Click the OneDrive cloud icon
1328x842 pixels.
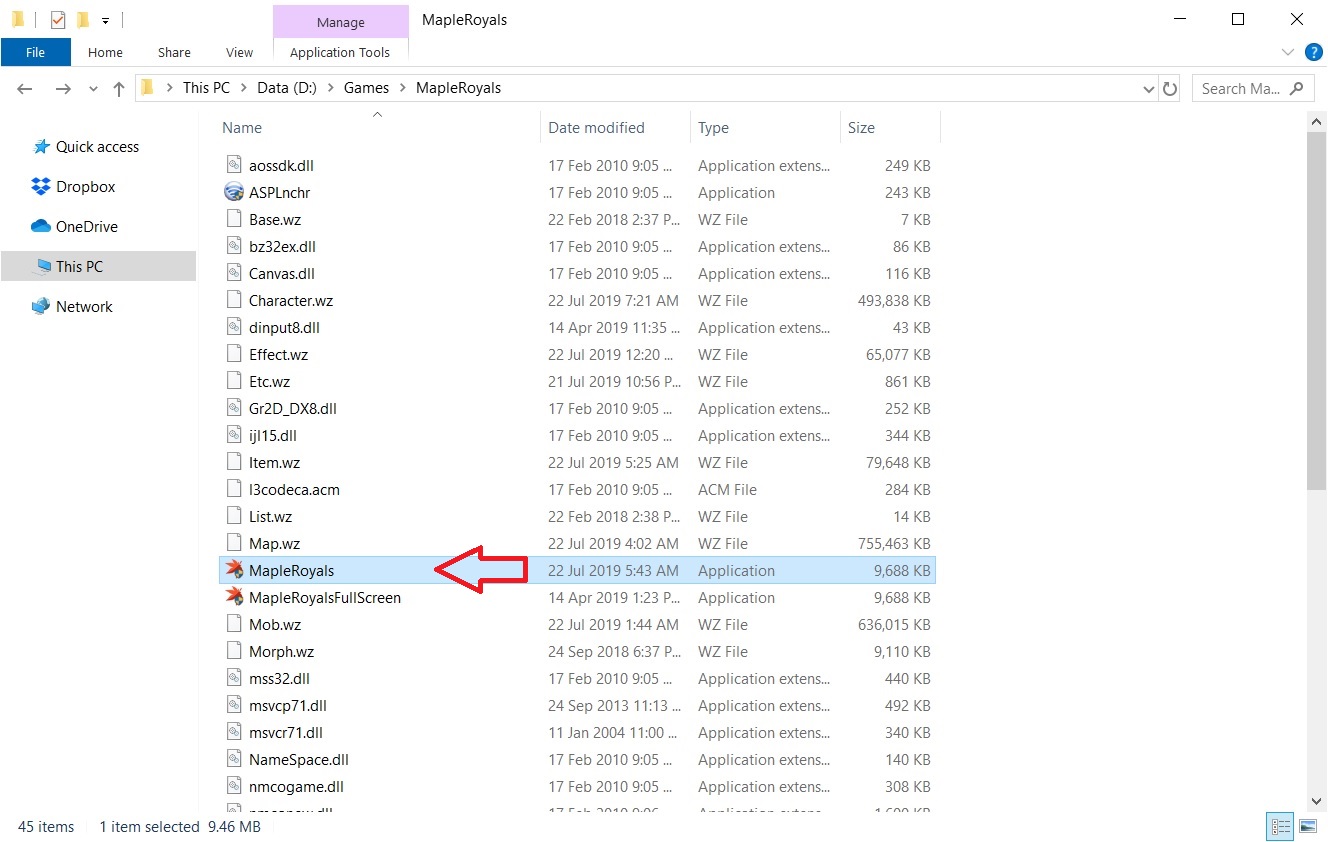tap(41, 227)
